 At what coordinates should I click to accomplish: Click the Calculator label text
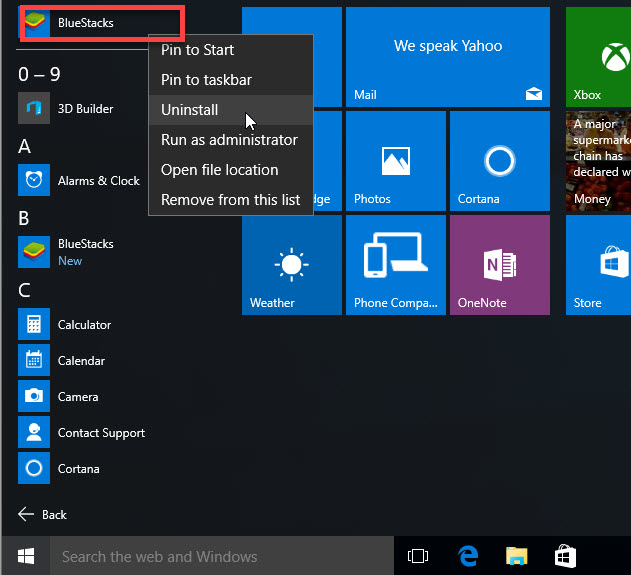(84, 325)
